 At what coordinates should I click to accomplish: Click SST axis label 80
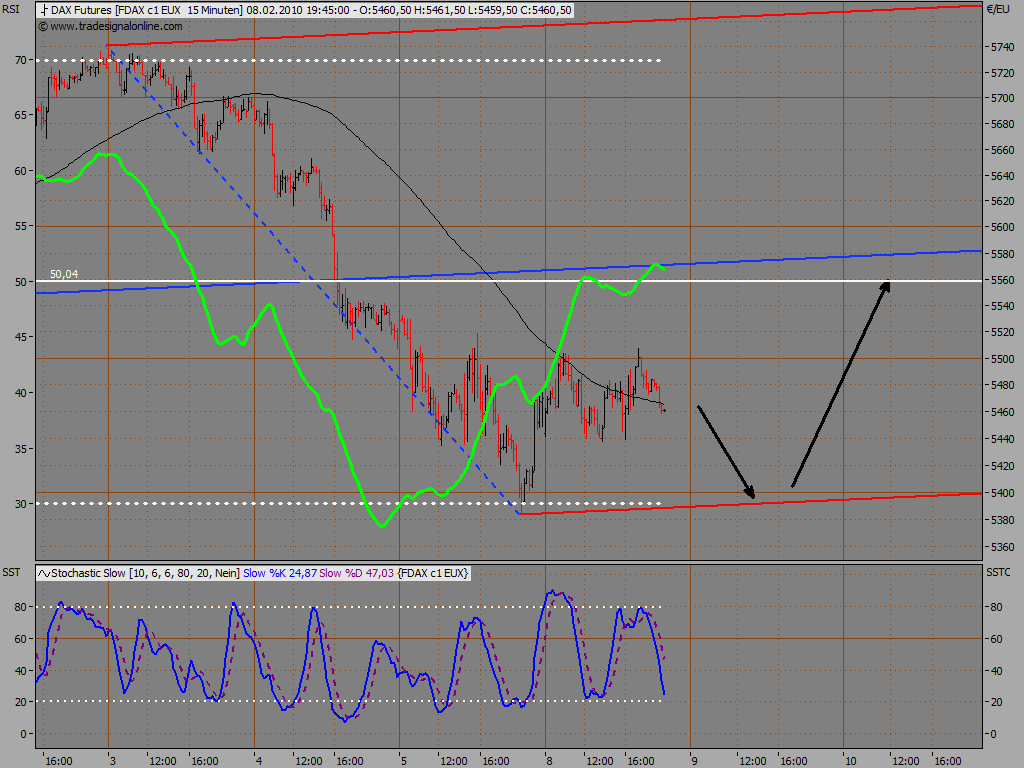[21, 607]
